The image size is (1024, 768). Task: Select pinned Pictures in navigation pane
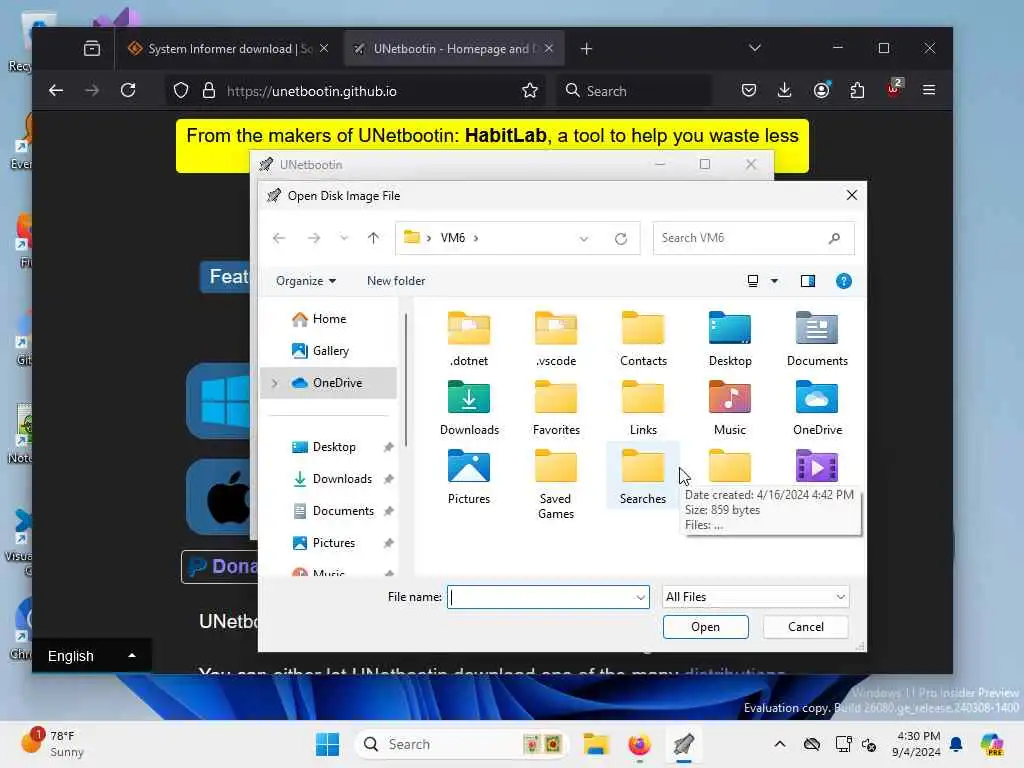[334, 543]
